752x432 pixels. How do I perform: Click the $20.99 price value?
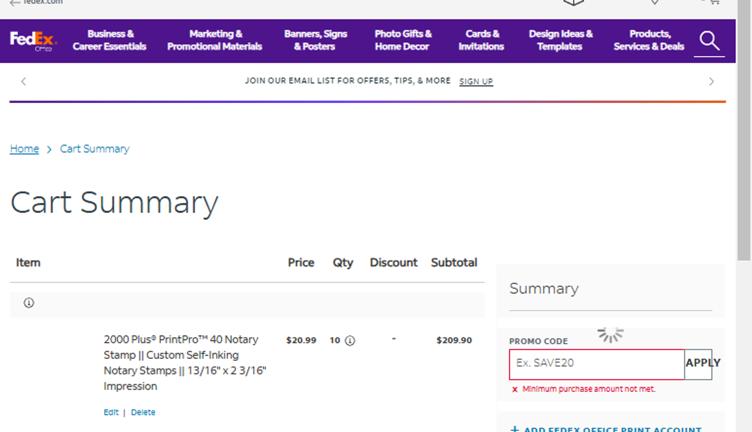click(301, 340)
